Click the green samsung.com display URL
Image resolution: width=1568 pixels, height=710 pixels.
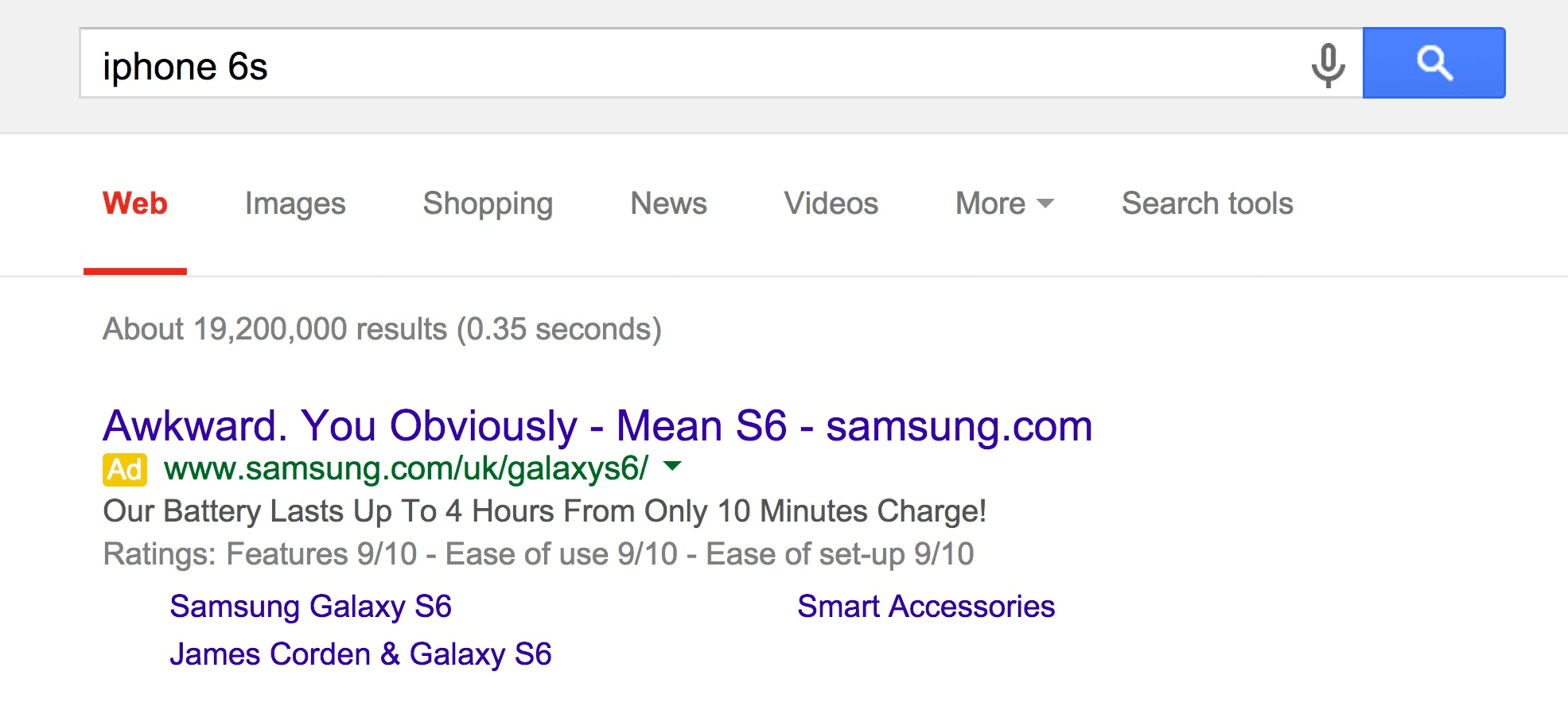tap(406, 469)
